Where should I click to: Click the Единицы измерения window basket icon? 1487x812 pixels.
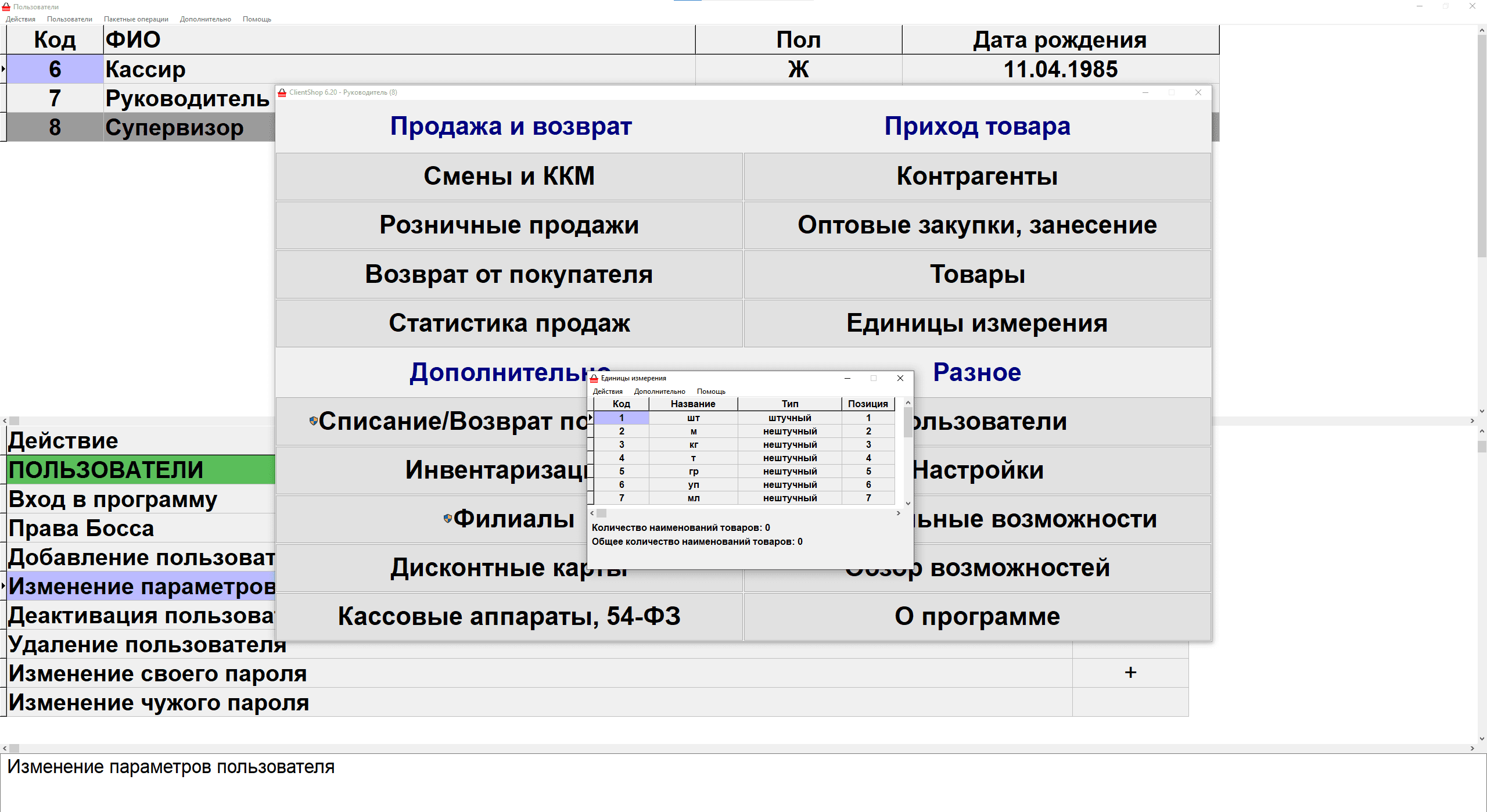tap(594, 378)
